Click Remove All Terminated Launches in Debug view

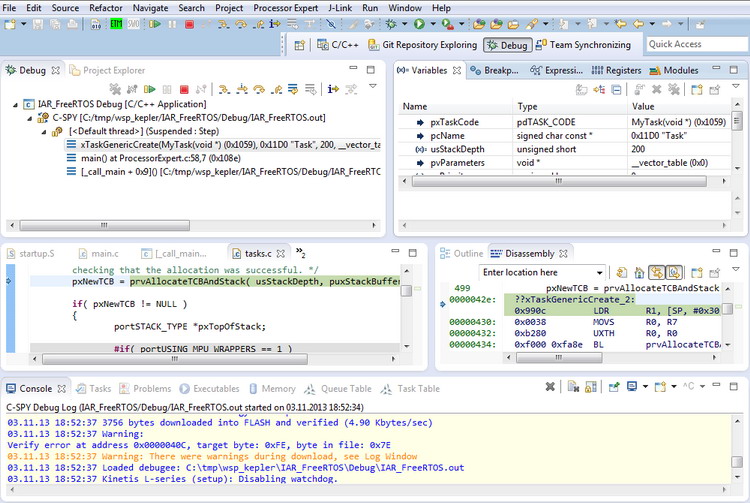115,89
